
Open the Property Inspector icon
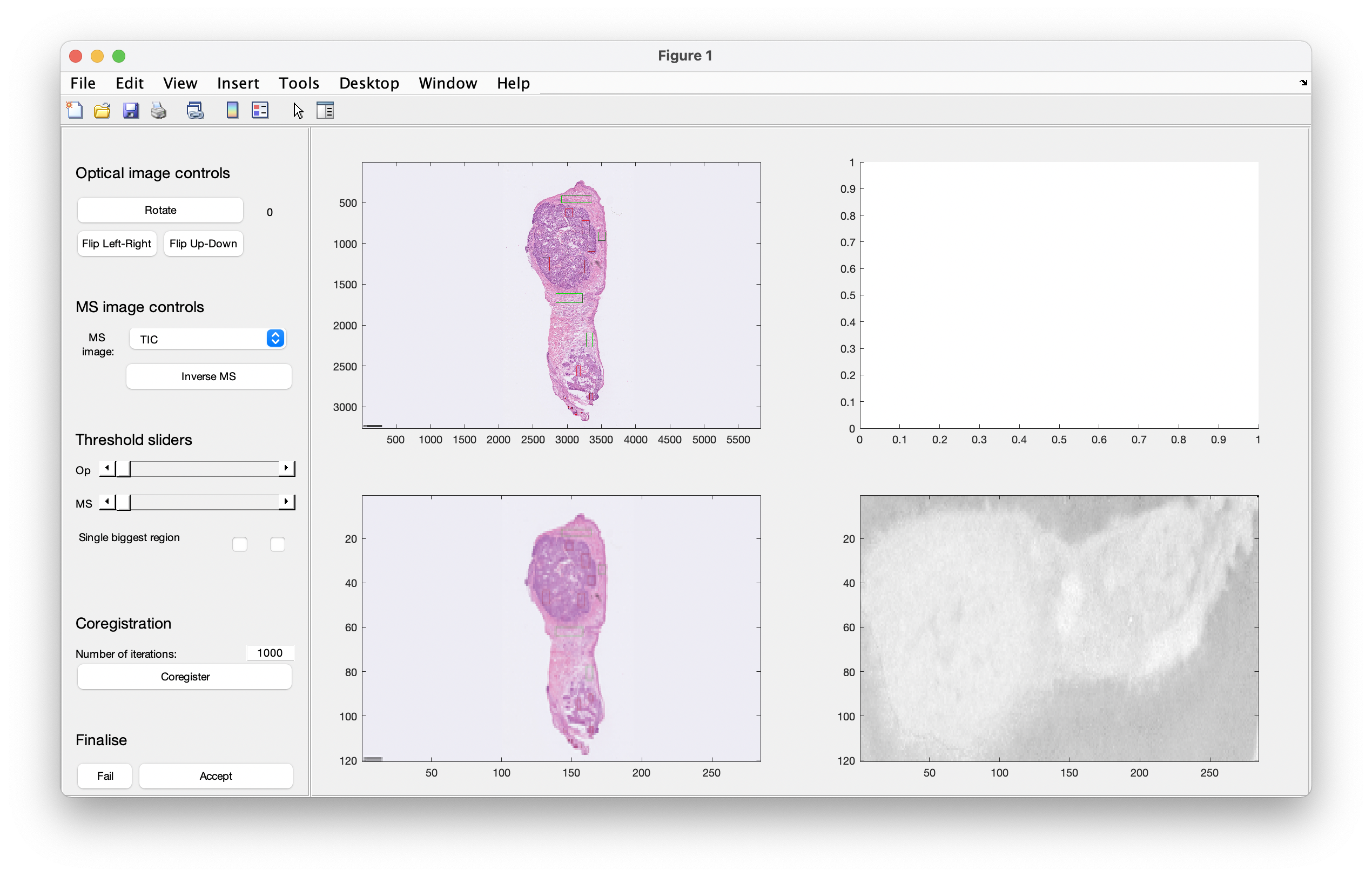[325, 110]
